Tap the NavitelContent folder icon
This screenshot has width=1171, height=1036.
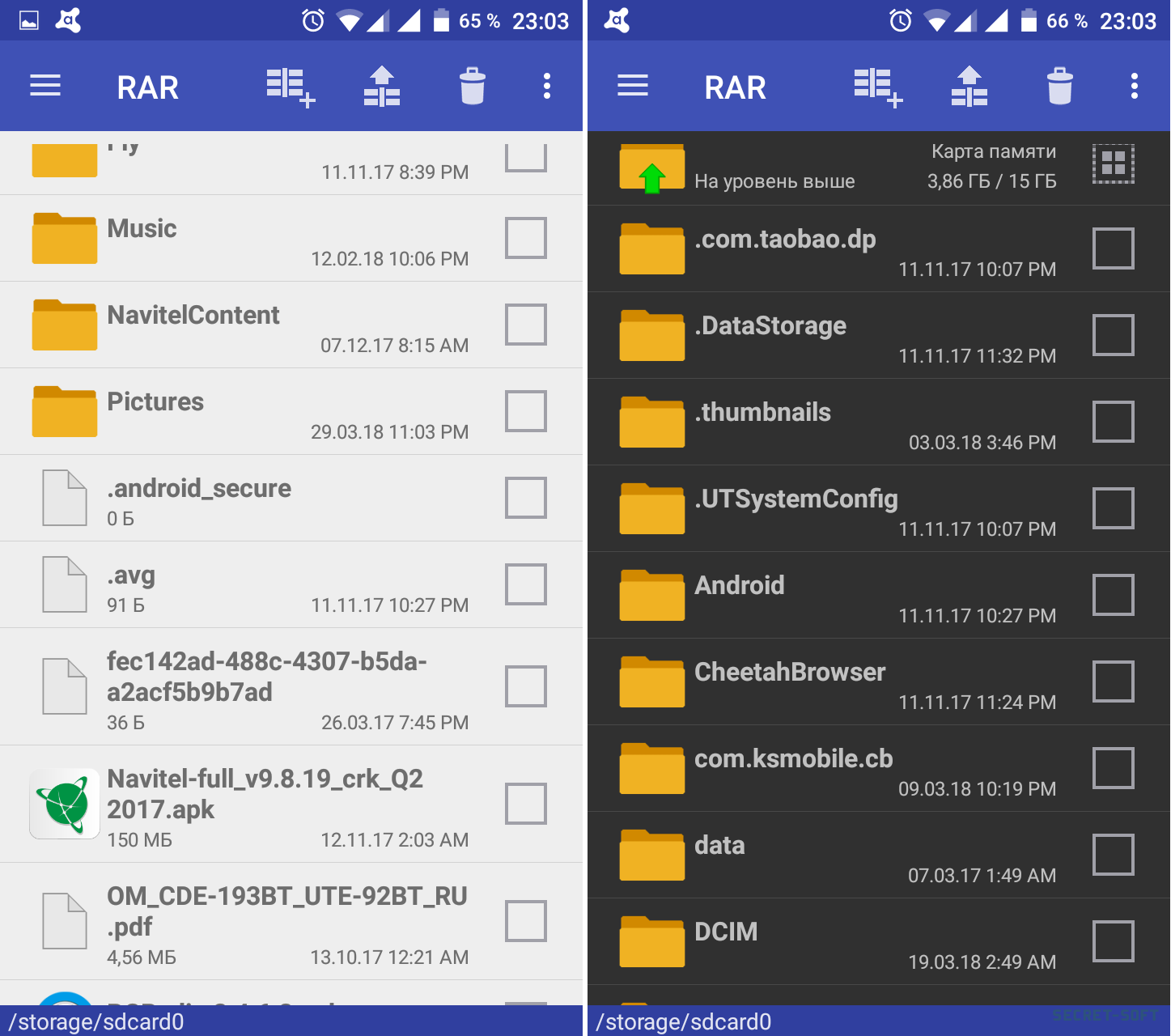coord(65,325)
